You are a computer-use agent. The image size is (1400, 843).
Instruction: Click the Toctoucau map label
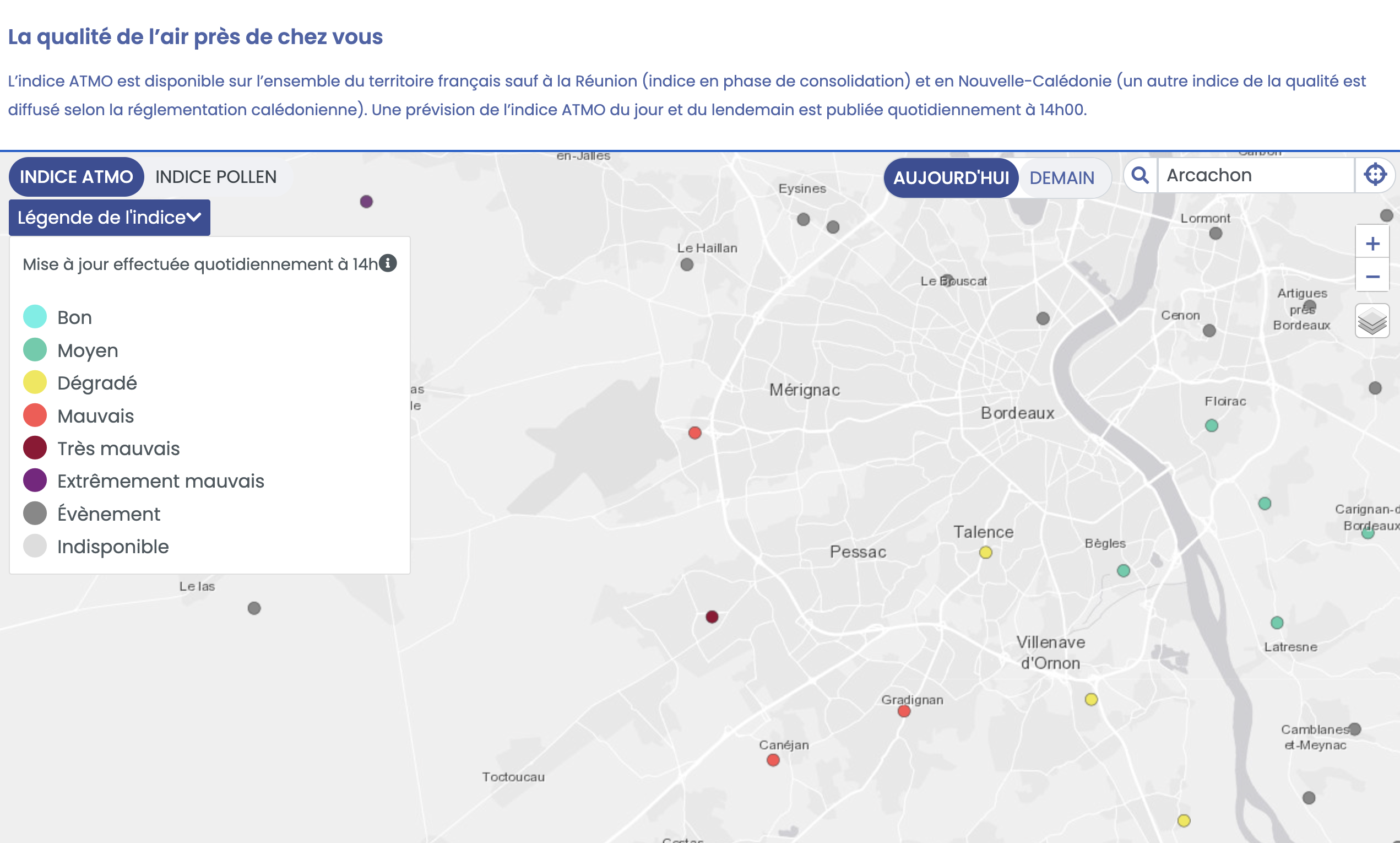[513, 776]
